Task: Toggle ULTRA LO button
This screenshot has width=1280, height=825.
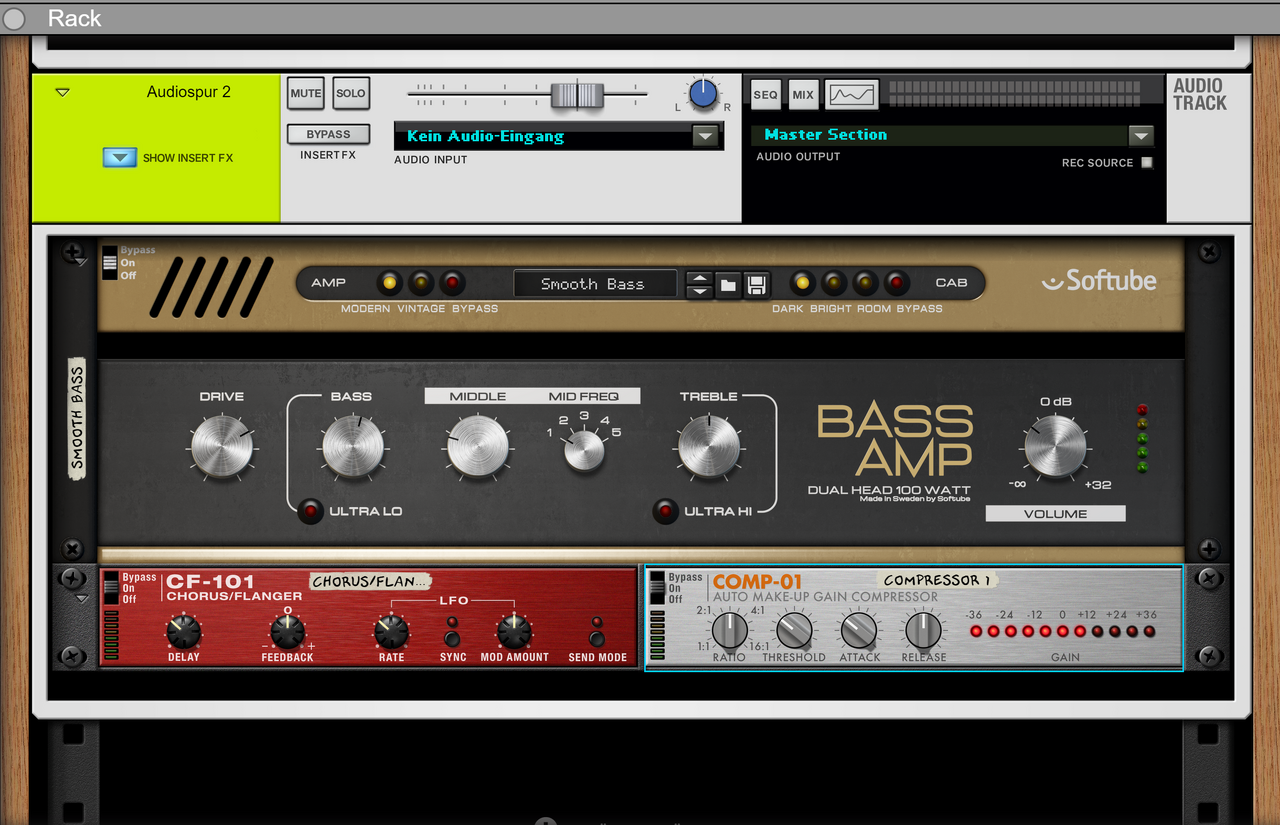Action: coord(311,511)
